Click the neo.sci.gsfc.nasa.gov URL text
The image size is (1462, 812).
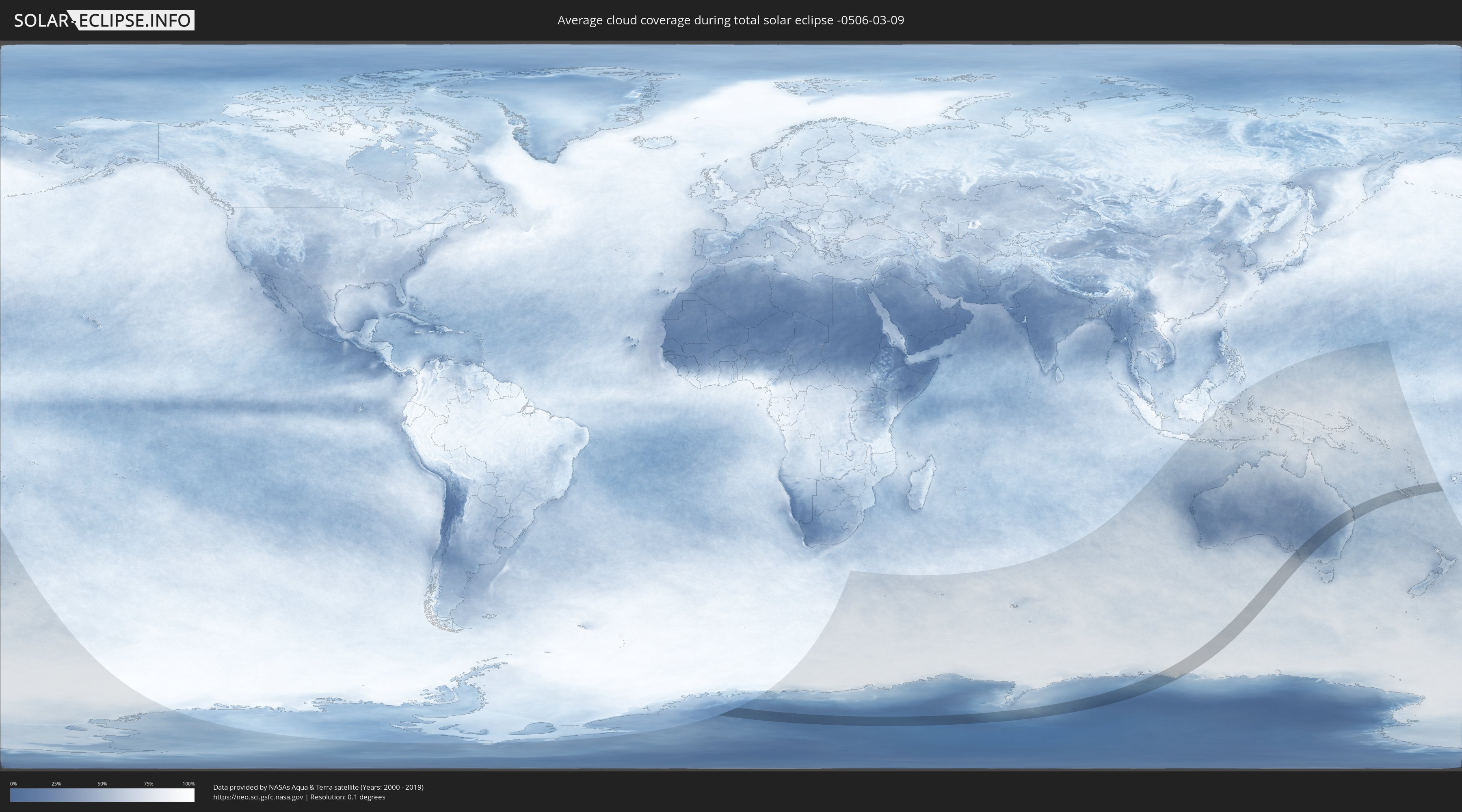(x=257, y=797)
